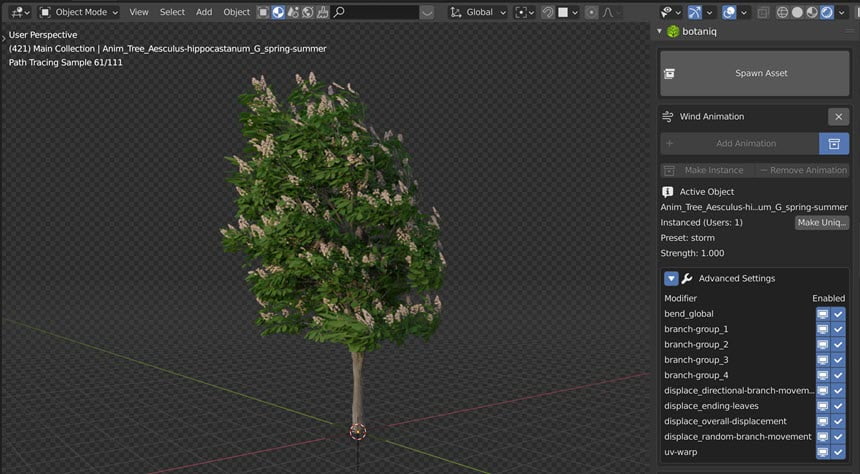Uncheck the branch-group_2 enabled checkbox
The image size is (860, 474).
click(838, 345)
